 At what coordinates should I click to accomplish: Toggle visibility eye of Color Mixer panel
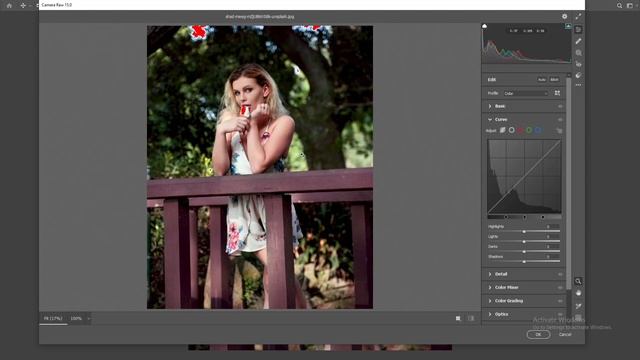[560, 288]
